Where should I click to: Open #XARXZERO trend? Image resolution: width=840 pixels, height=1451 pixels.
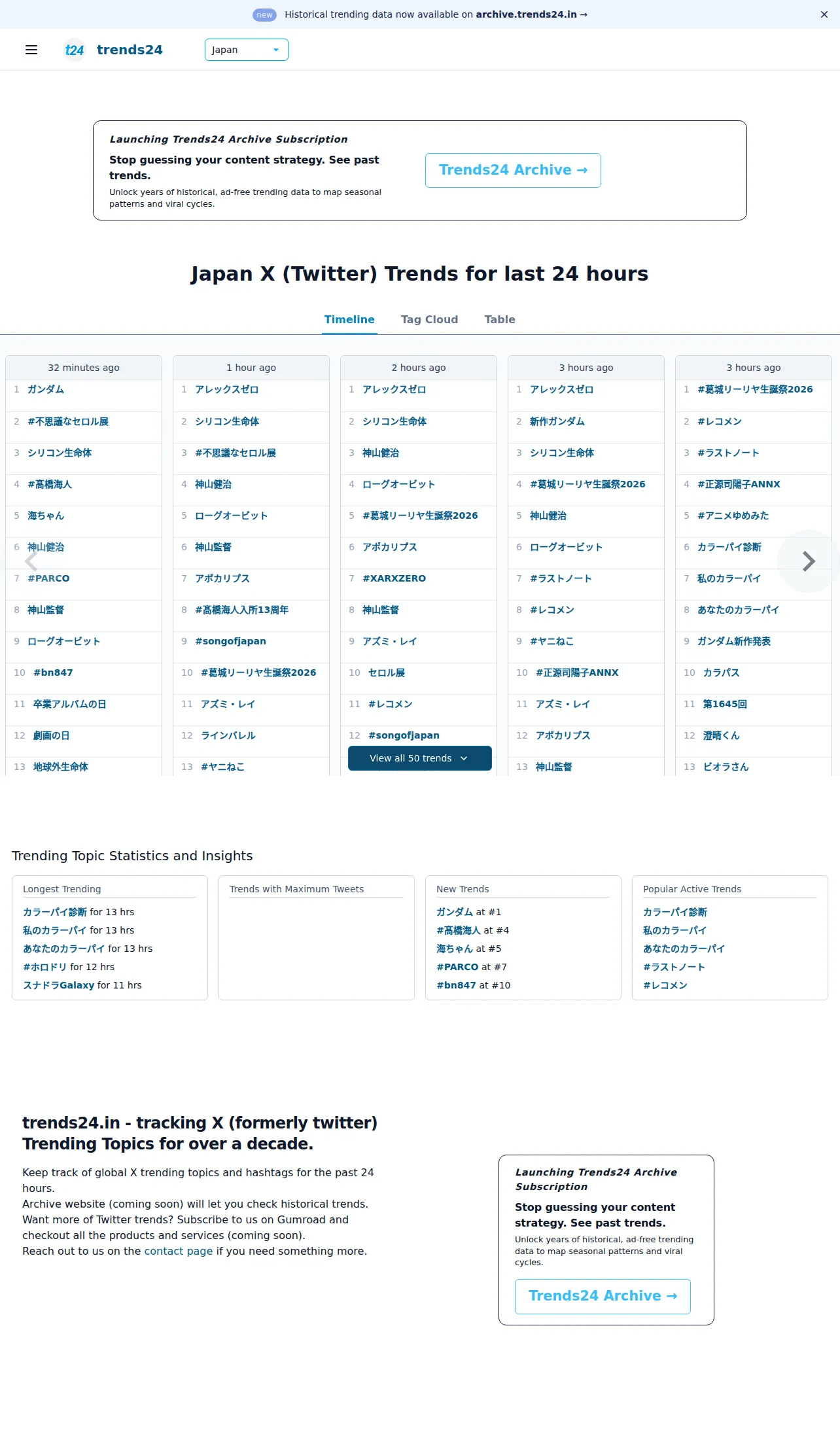[x=394, y=579]
